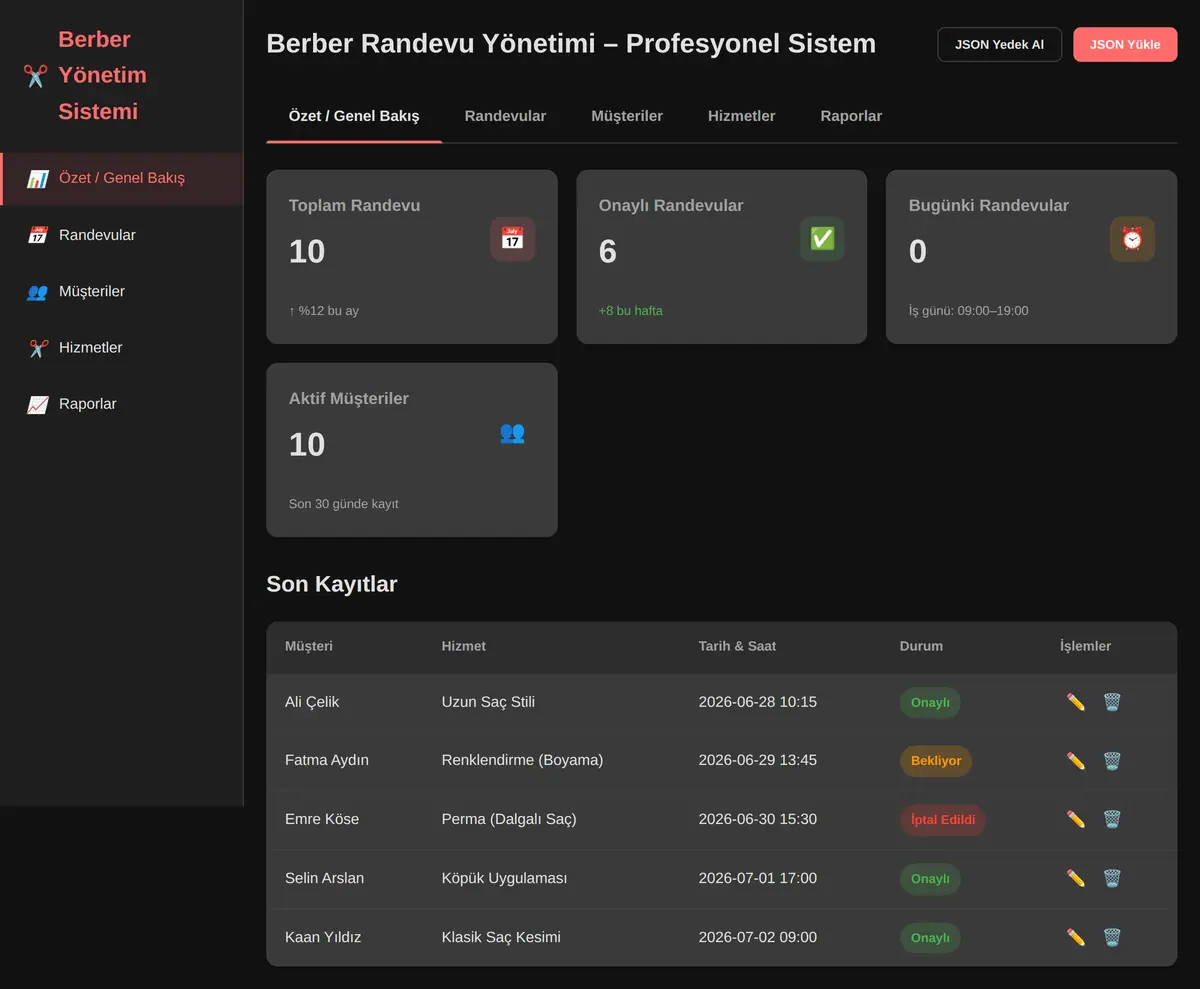
Task: Click the İptal Edildi badge for Emre Köse
Action: pos(943,819)
